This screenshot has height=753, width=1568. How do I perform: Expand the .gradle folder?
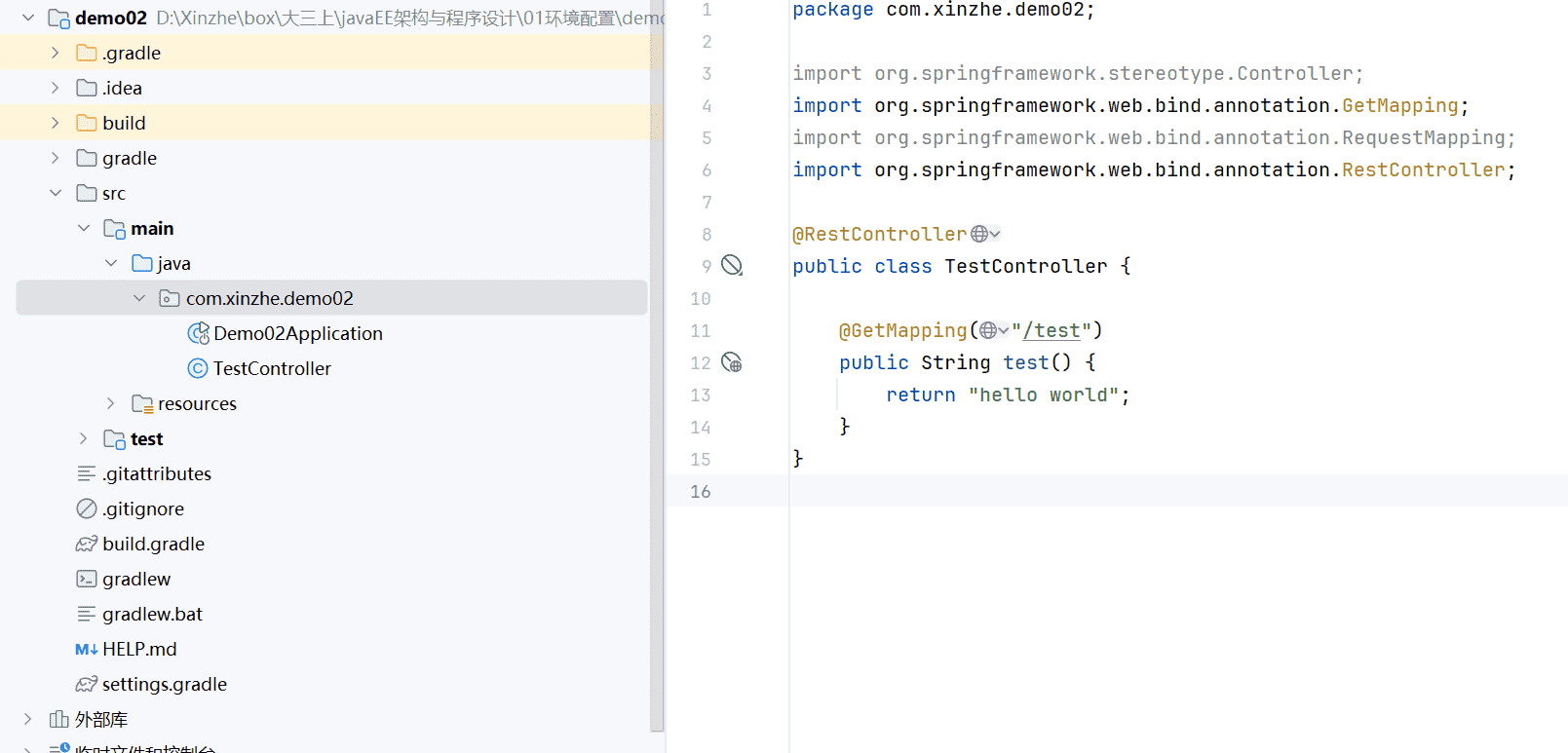coord(56,53)
